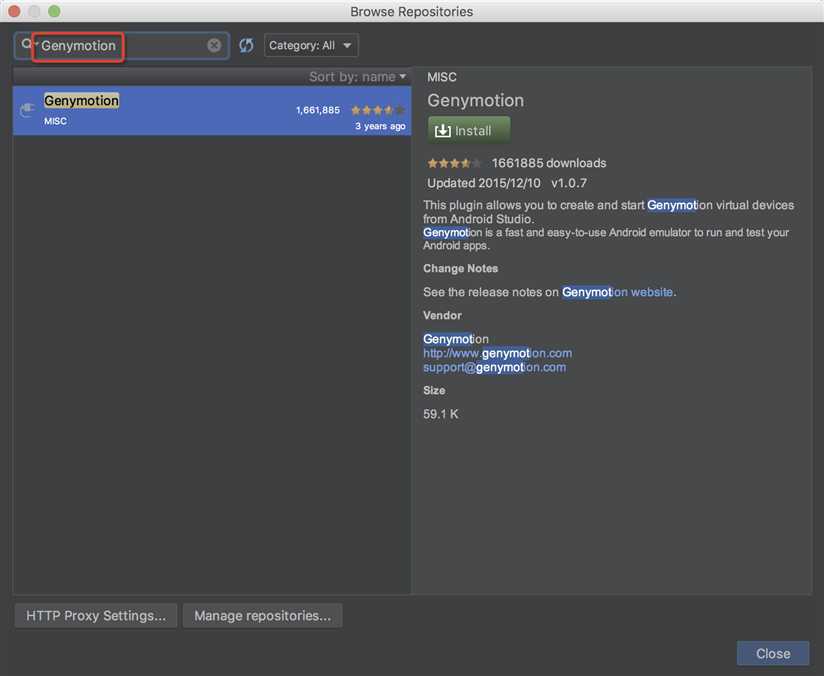Click the 59.1 K size value
Image resolution: width=824 pixels, height=676 pixels.
(x=440, y=414)
